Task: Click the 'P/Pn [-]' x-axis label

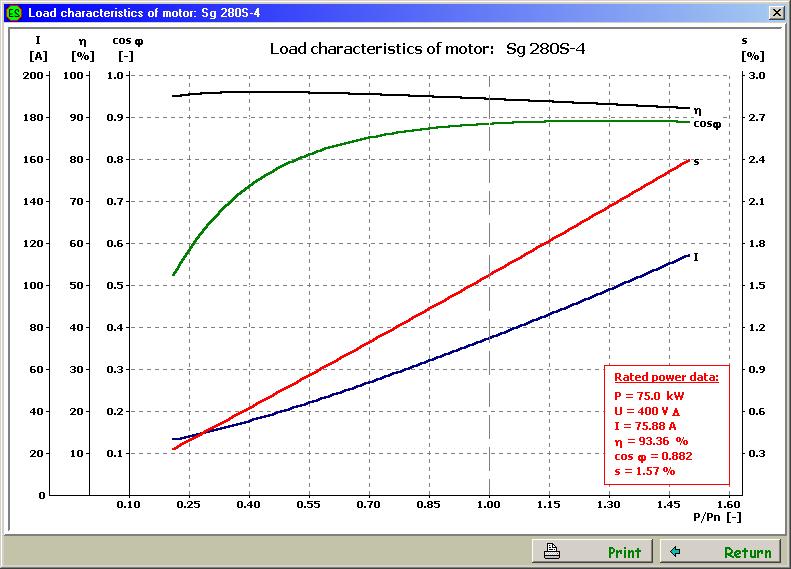Action: coord(717,517)
